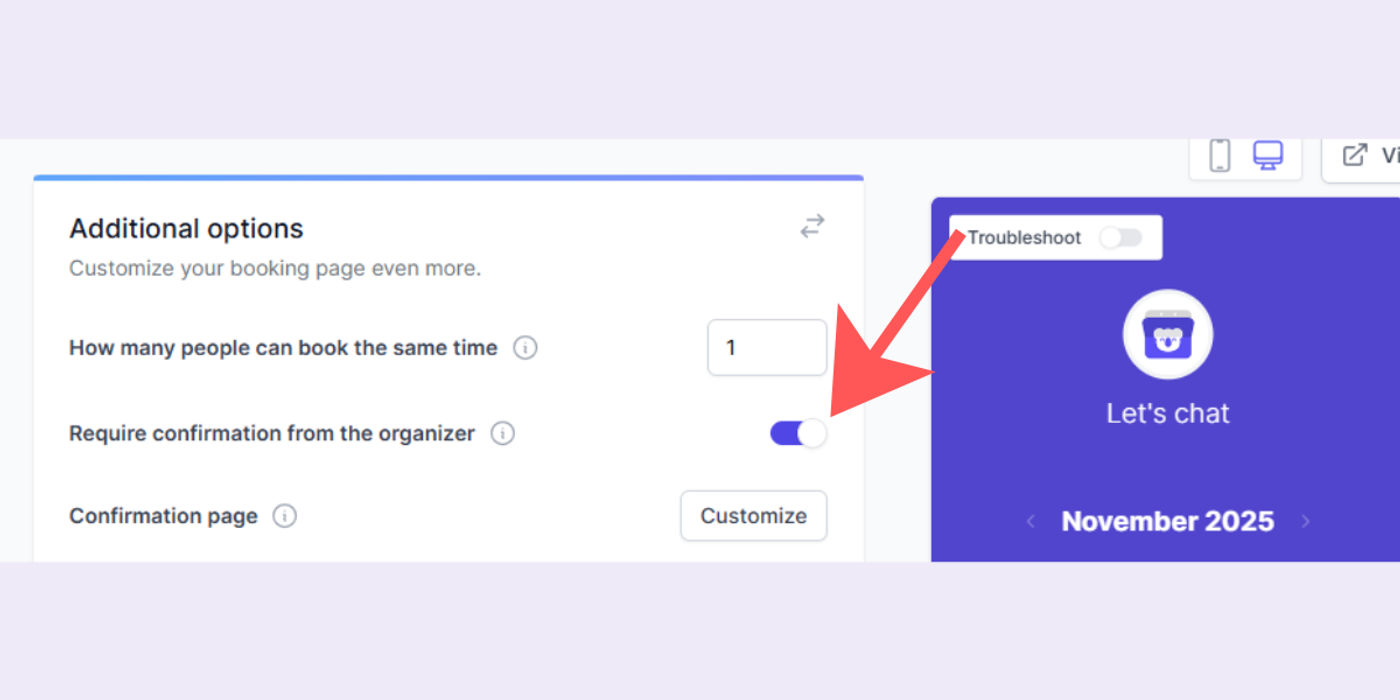Switch to desktop preview mode
Image resolution: width=1400 pixels, height=700 pixels.
[x=1268, y=156]
